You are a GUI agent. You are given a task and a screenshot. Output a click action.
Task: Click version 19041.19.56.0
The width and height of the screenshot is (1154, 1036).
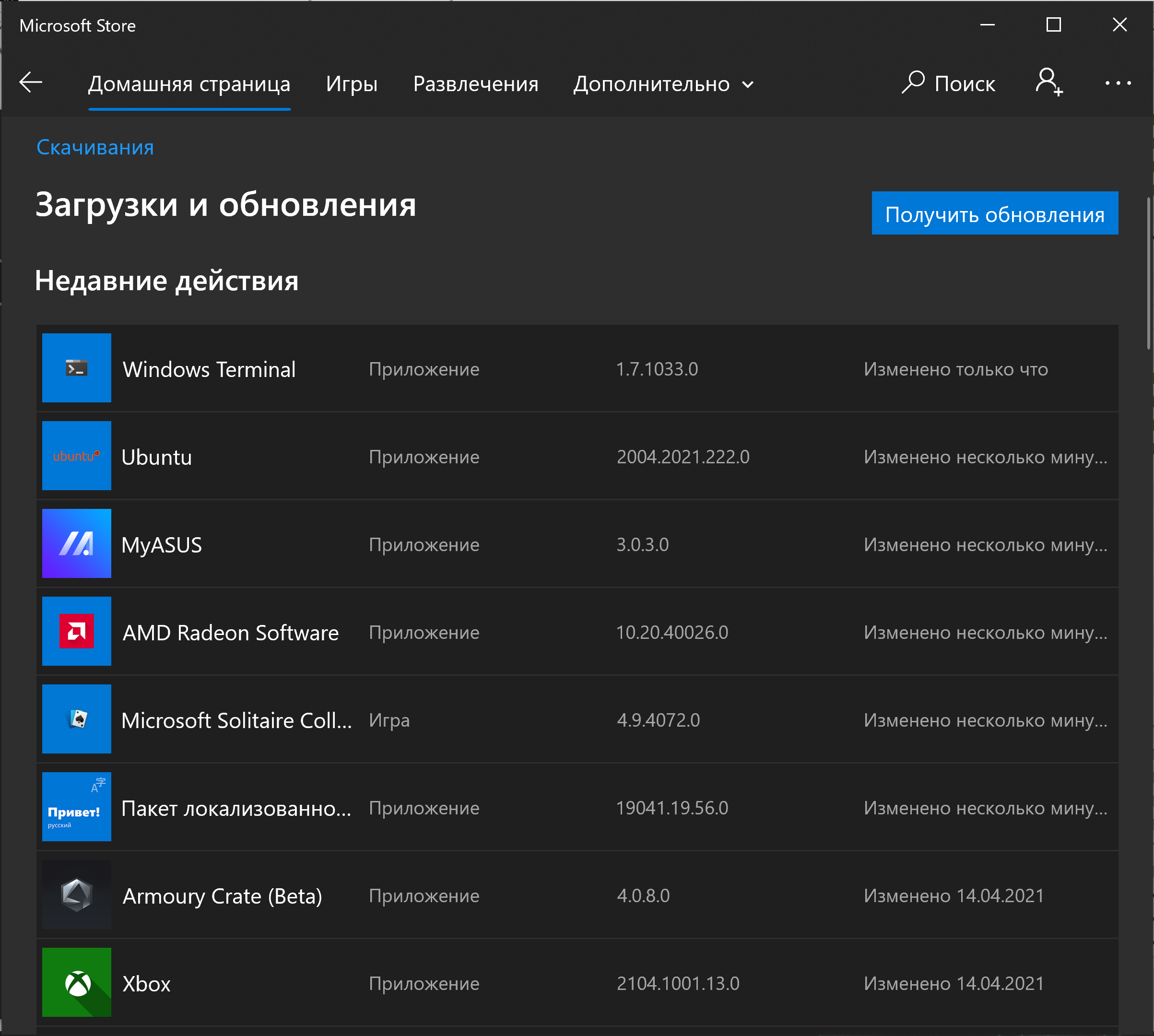click(x=672, y=808)
